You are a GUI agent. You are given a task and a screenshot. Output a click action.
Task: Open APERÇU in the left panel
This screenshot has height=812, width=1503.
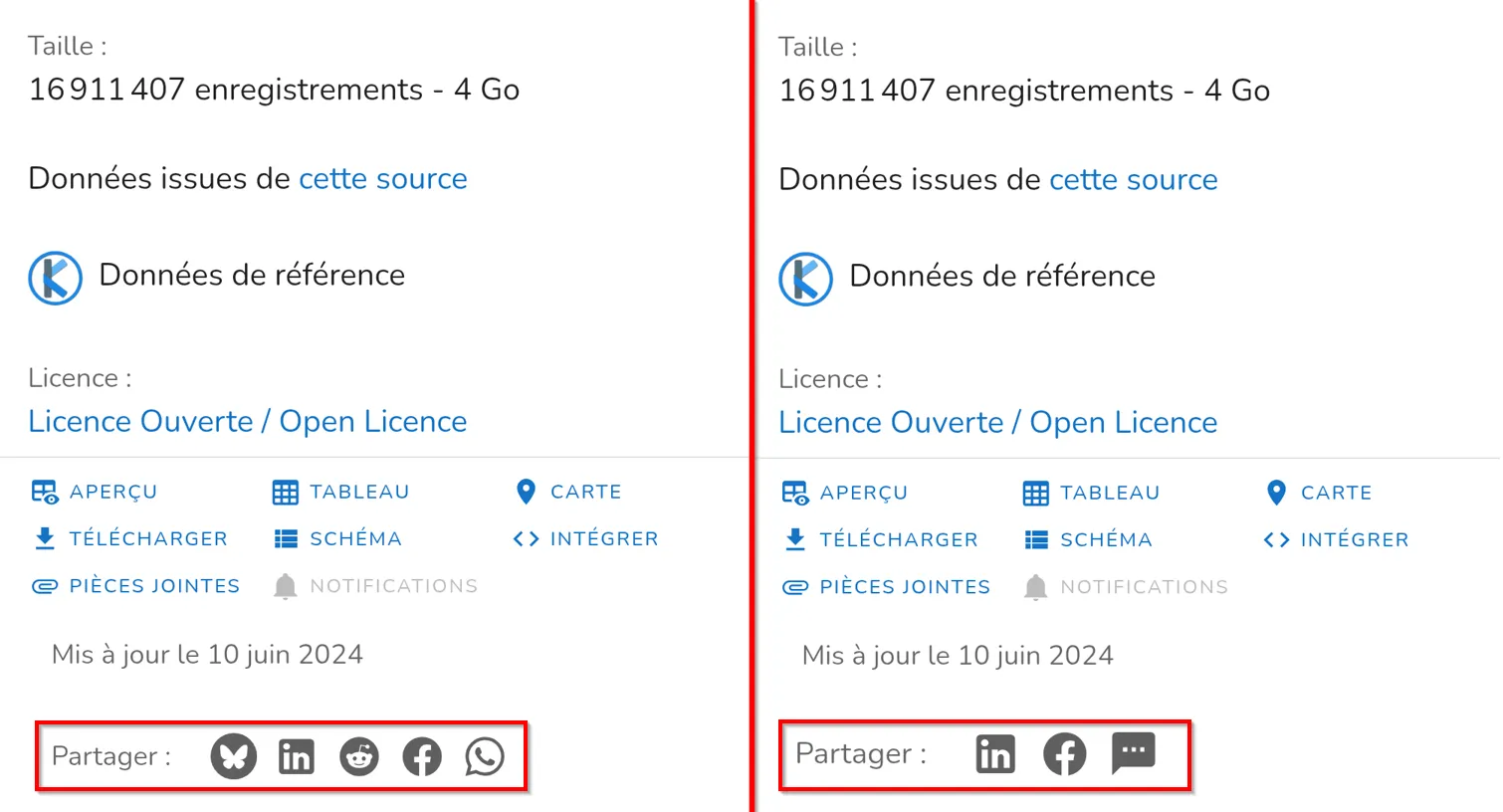point(95,492)
